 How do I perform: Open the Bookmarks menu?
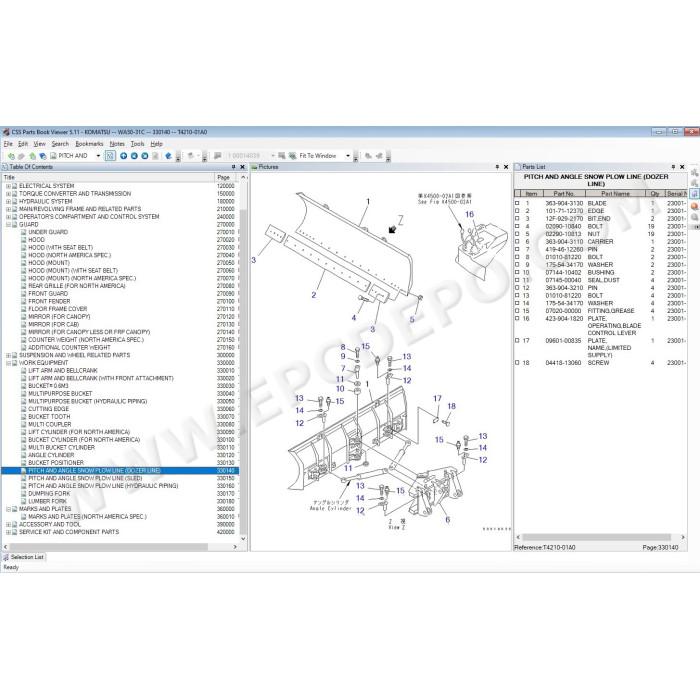[89, 144]
